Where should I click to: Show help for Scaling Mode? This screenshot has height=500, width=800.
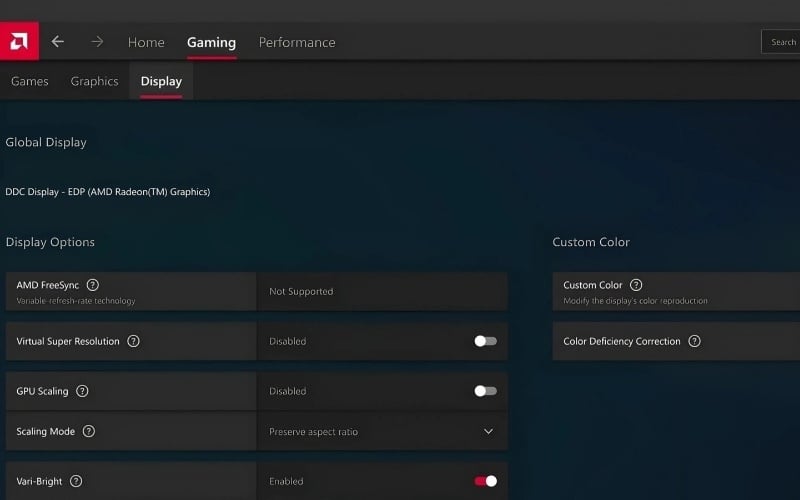coord(89,432)
